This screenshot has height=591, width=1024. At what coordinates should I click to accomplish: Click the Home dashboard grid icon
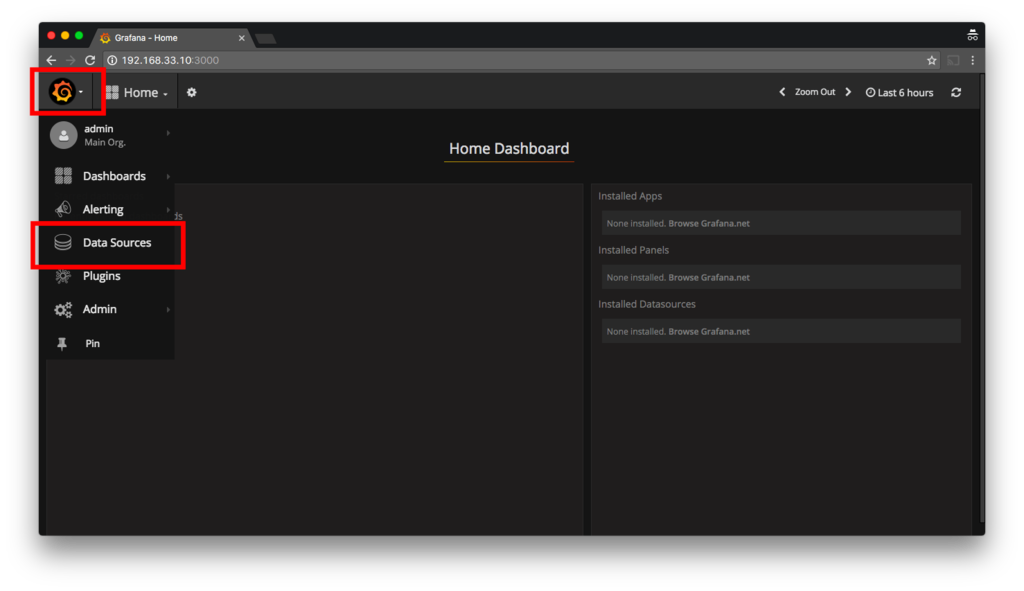click(x=112, y=93)
